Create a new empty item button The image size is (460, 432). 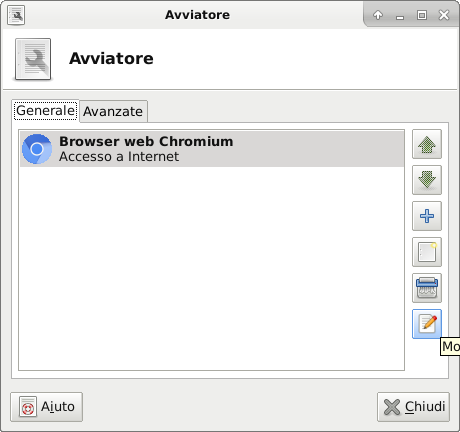(427, 252)
